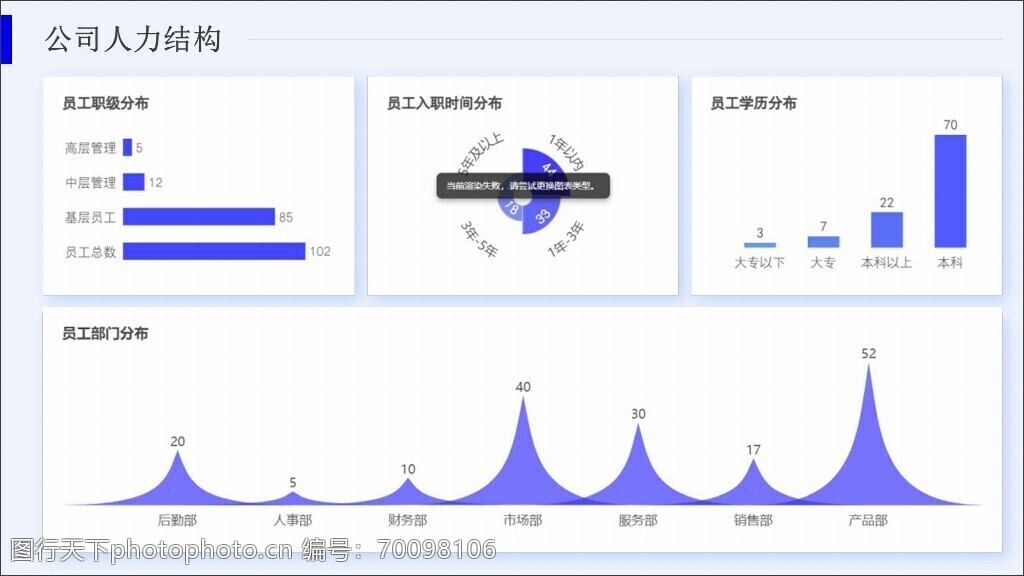Select the rose chart segment labeled 18
Viewport: 1024px width, 576px height.
point(510,208)
